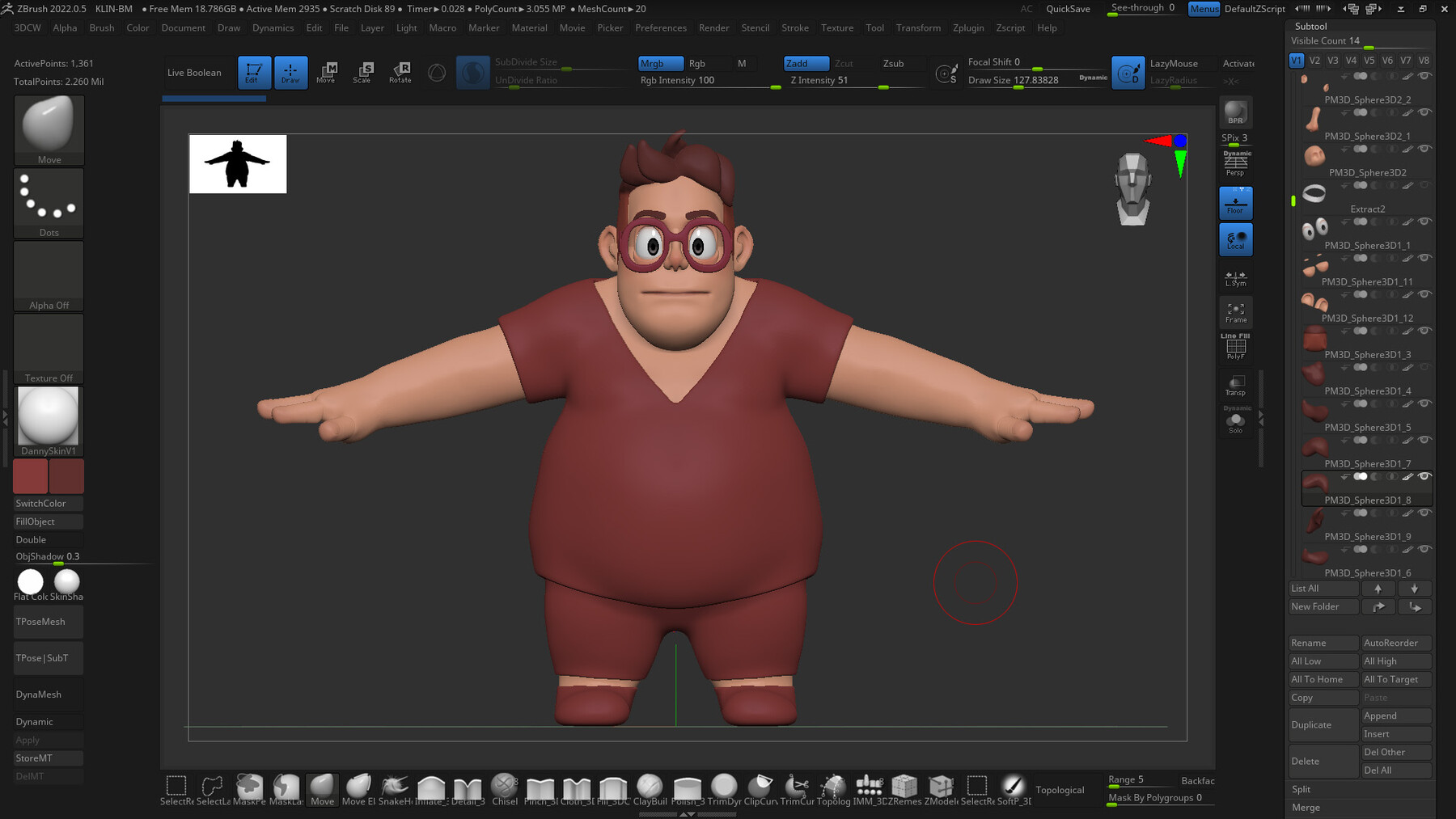1456x819 pixels.
Task: Click the main color swatch
Action: pyautogui.click(x=31, y=477)
